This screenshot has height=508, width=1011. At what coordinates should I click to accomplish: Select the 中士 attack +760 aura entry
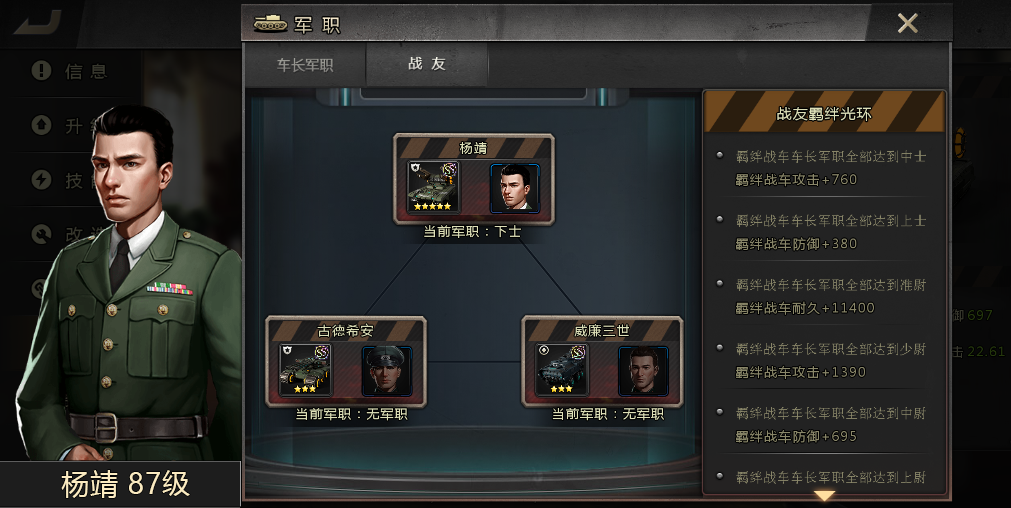(x=824, y=168)
